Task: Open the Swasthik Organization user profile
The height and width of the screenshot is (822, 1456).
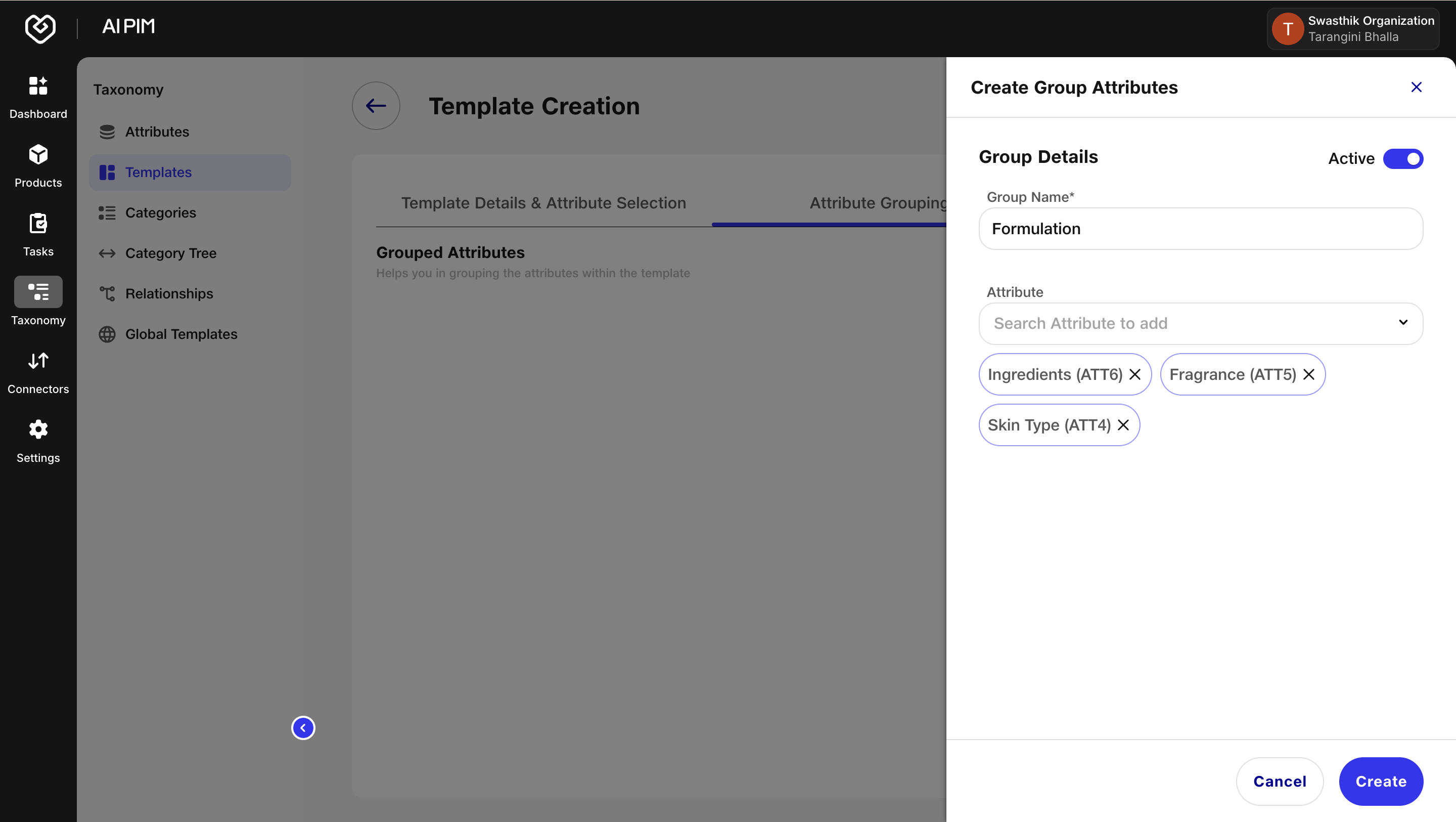Action: point(1352,29)
